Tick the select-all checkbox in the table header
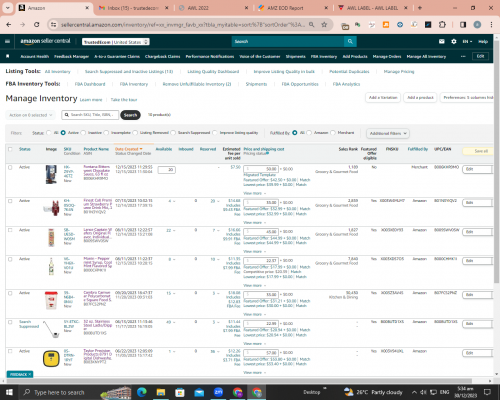500x400 pixels. pos(10,149)
